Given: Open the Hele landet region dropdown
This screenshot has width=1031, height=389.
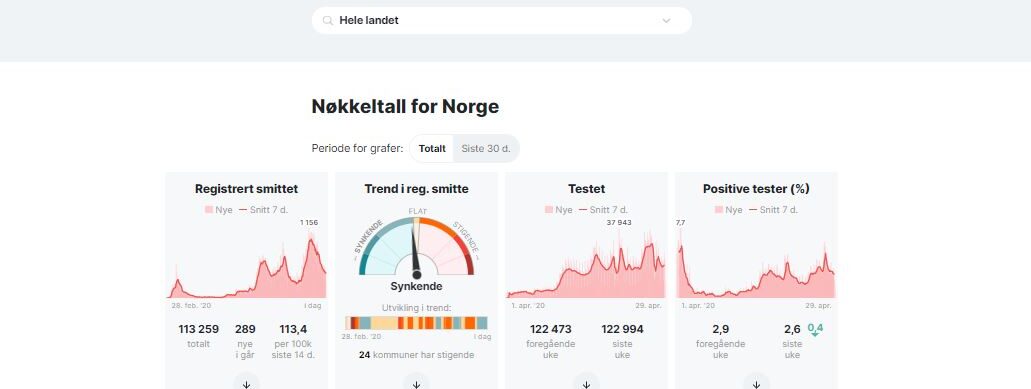Looking at the screenshot, I should click(502, 20).
